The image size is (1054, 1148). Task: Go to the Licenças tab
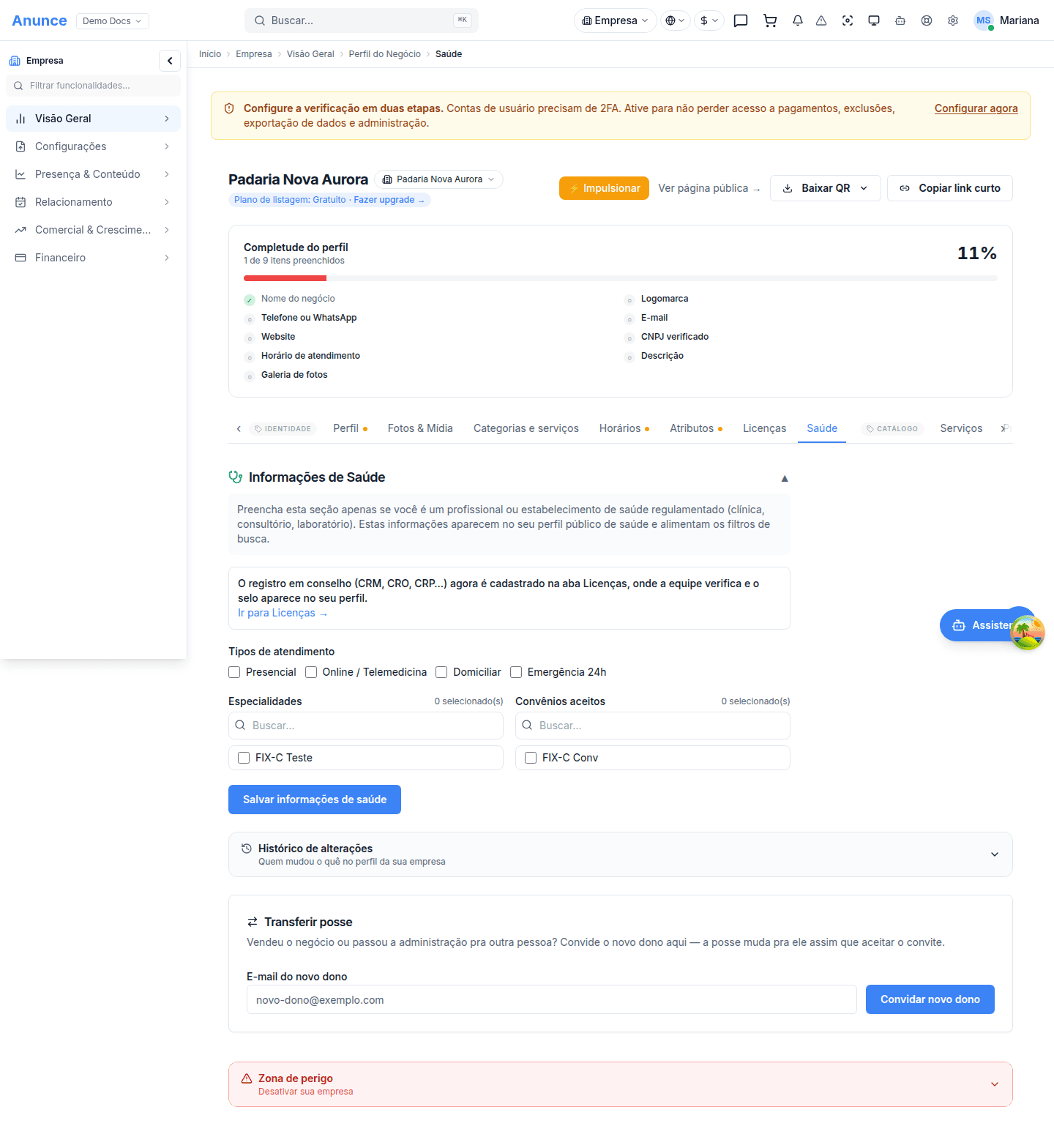[764, 428]
